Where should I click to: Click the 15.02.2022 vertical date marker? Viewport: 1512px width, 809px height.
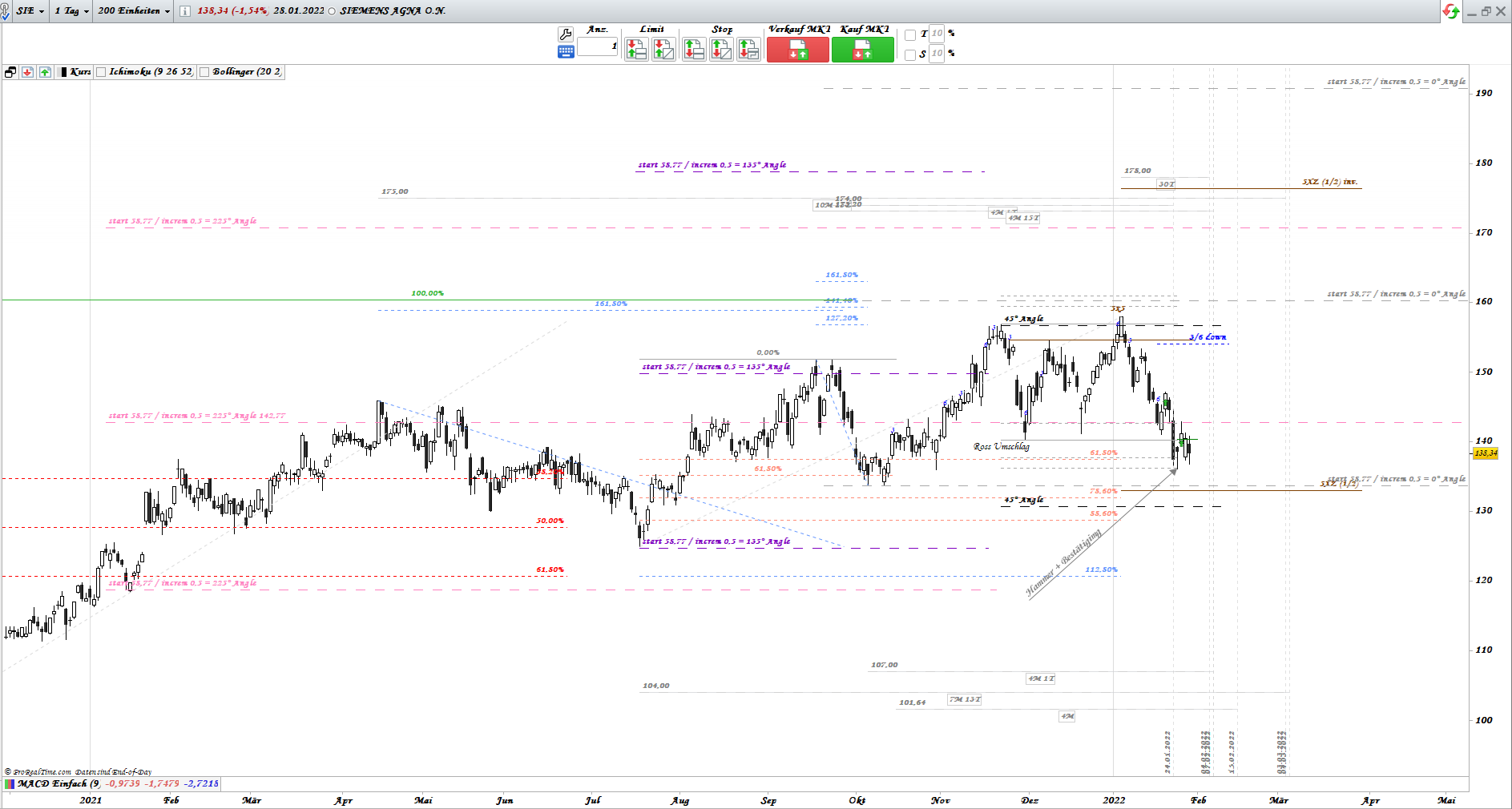[x=1232, y=751]
